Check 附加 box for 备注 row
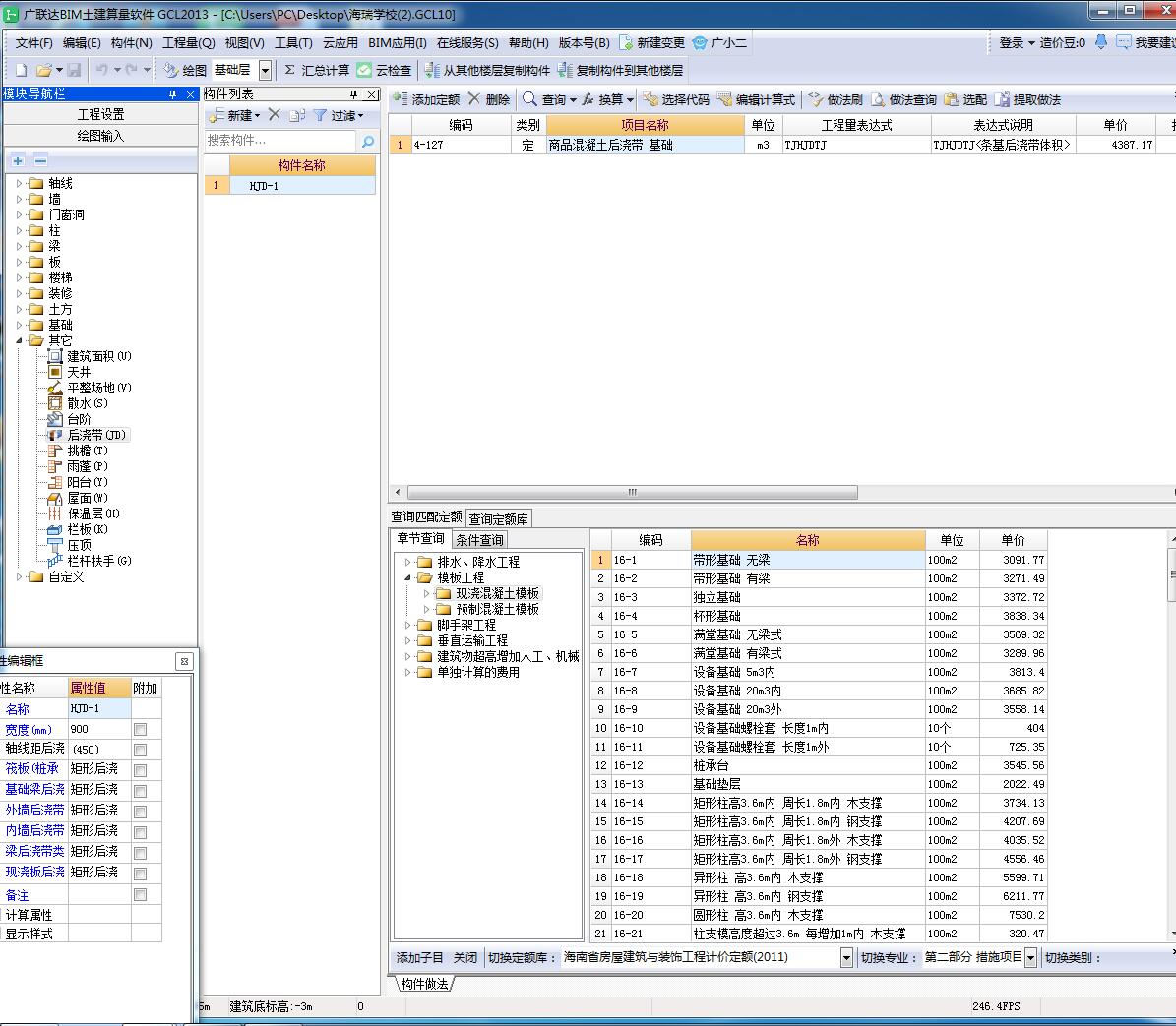The width and height of the screenshot is (1176, 1026). tap(141, 895)
